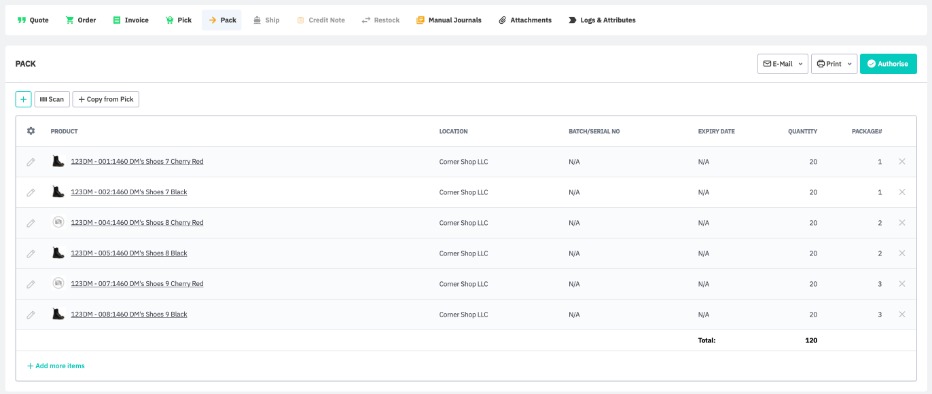Remove the Shoes 7 Black row
Viewport: 932px width, 394px height.
click(x=902, y=192)
